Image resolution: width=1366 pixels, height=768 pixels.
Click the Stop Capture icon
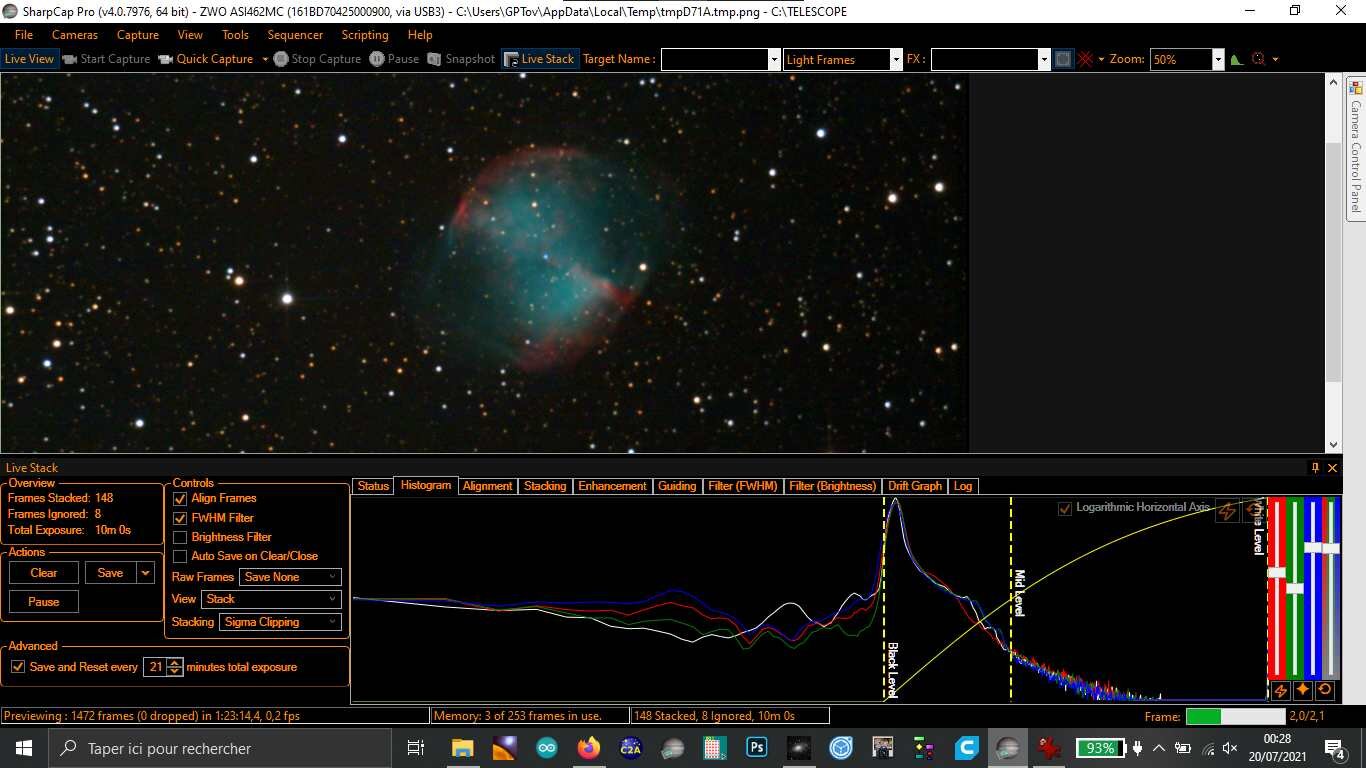click(281, 59)
